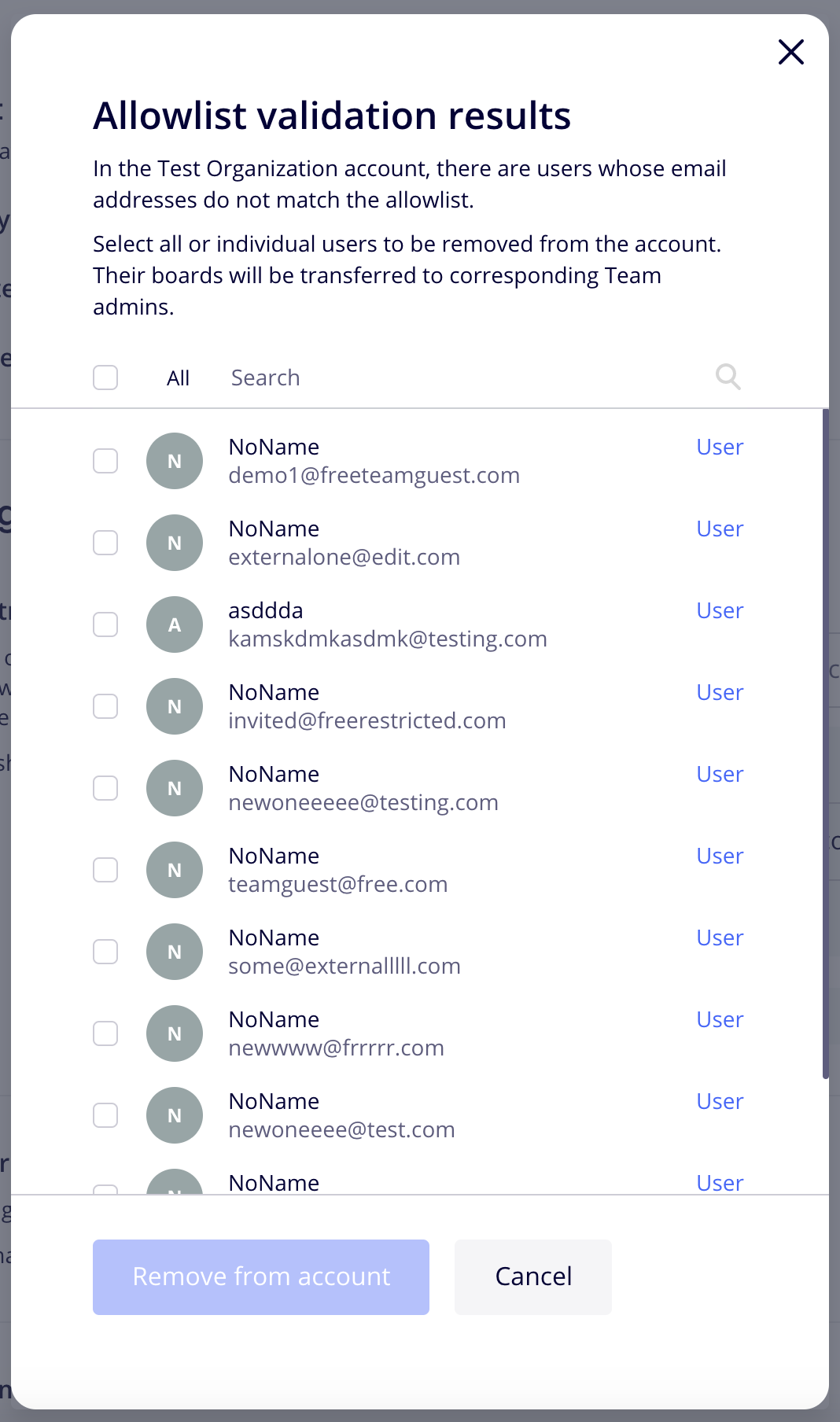
Task: Click avatar for teamguest@free.com
Action: (175, 870)
